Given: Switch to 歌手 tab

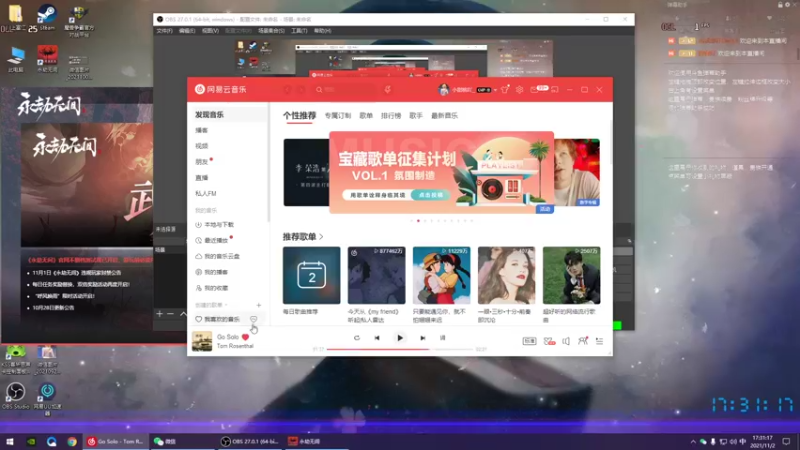Looking at the screenshot, I should click(x=416, y=116).
